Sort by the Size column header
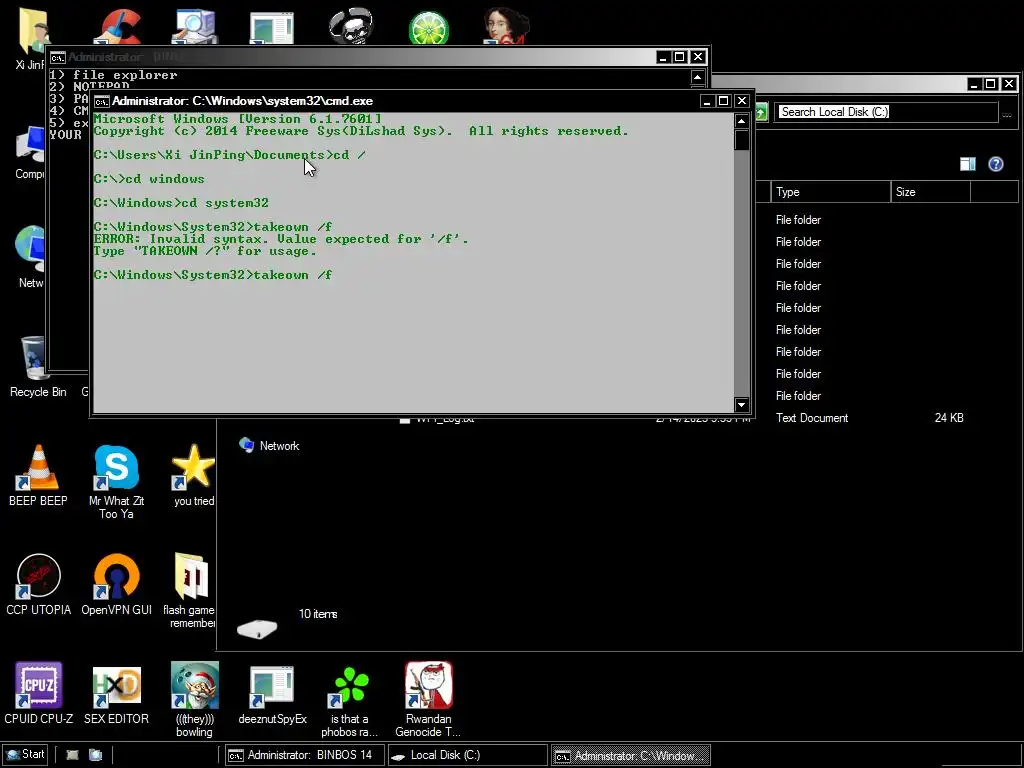The width and height of the screenshot is (1024, 768). (x=931, y=192)
